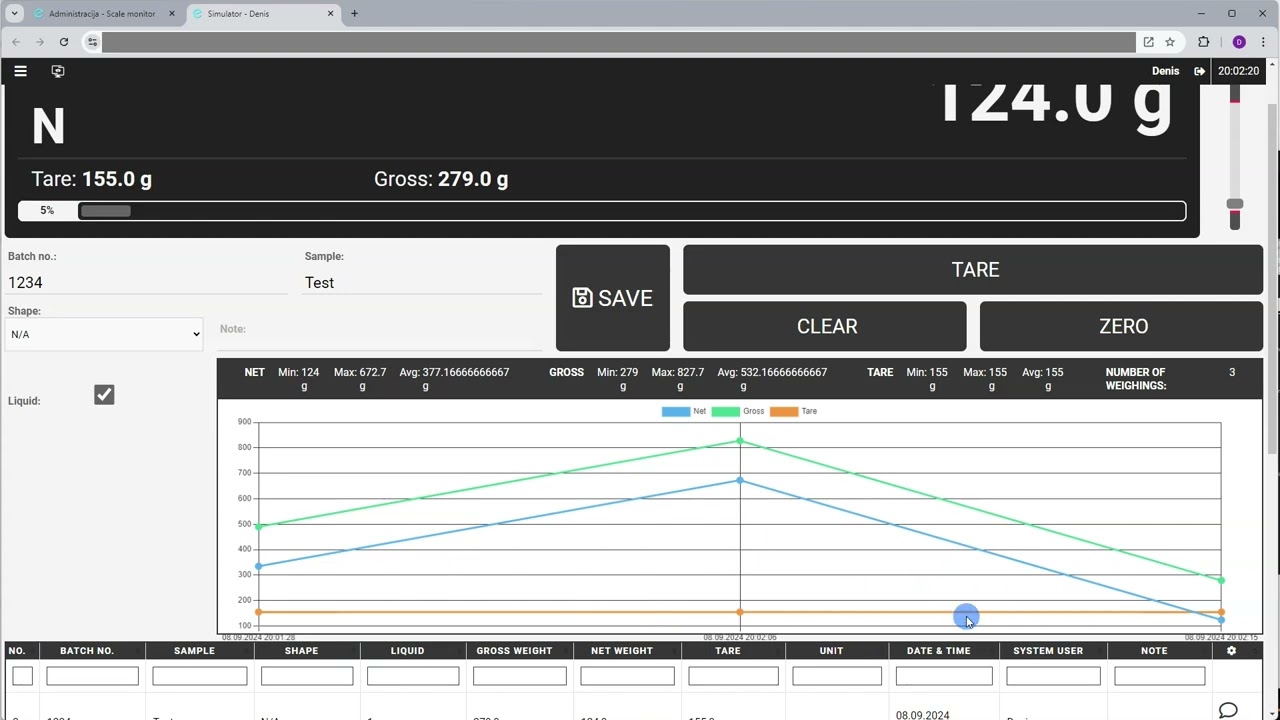The height and width of the screenshot is (720, 1280).
Task: Click the TARE button
Action: pos(973,270)
